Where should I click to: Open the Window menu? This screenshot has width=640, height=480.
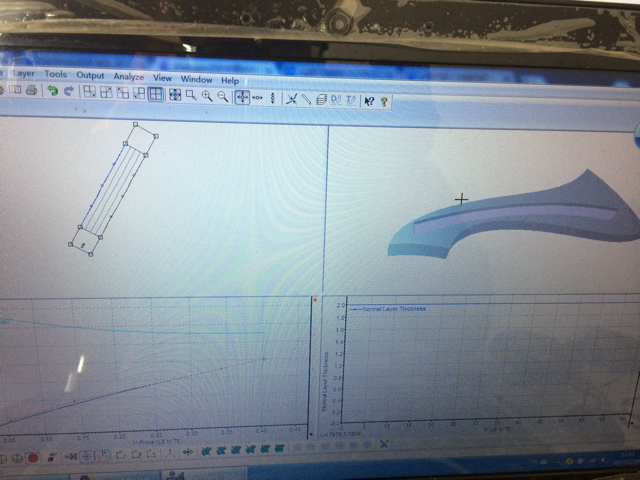196,79
